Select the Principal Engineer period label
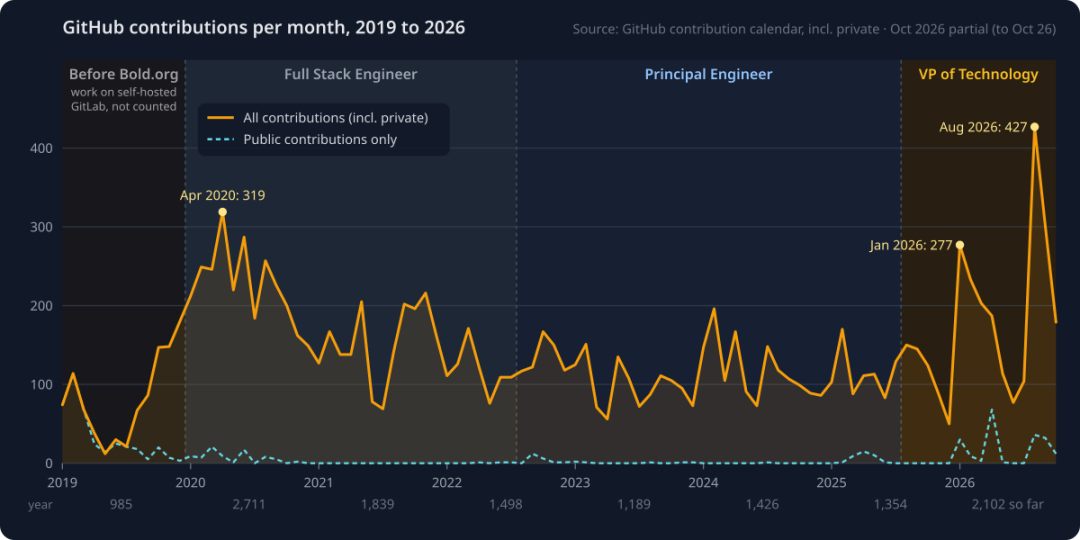 (x=709, y=74)
